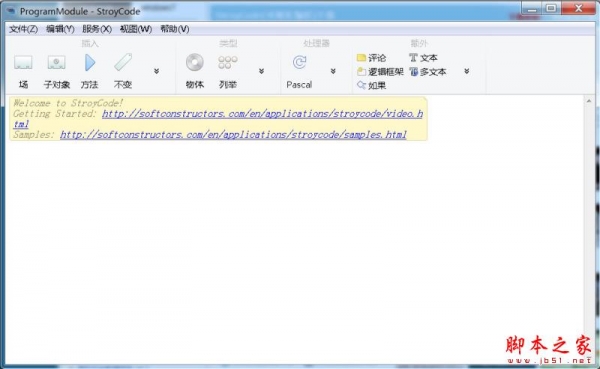Click the scrollbar up arrow
This screenshot has height=369, width=600.
tap(589, 101)
